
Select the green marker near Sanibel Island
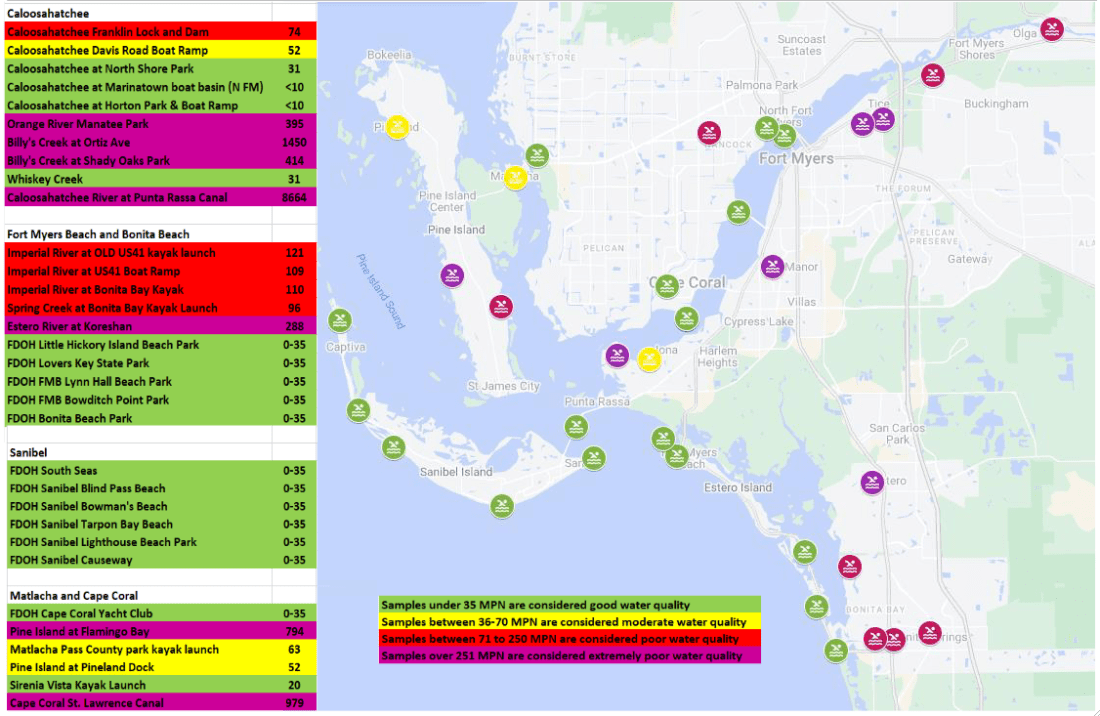[501, 506]
